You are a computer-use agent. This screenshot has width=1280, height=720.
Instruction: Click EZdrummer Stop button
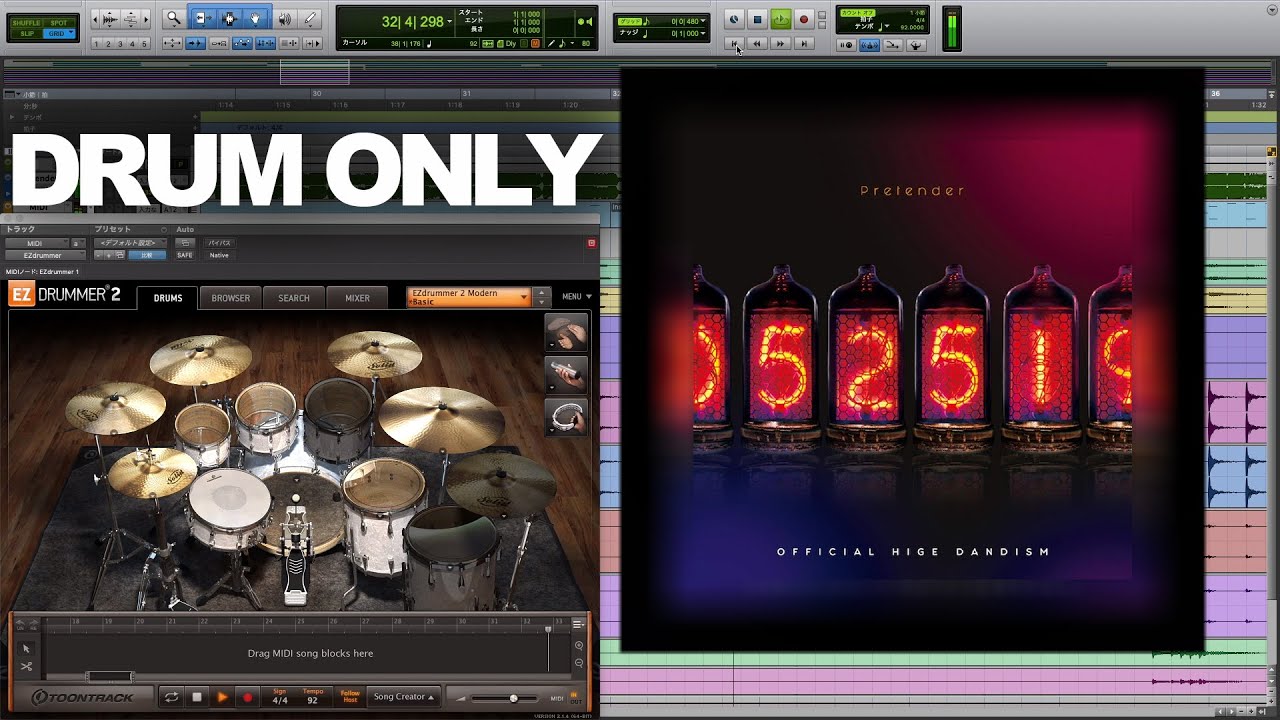tap(197, 697)
